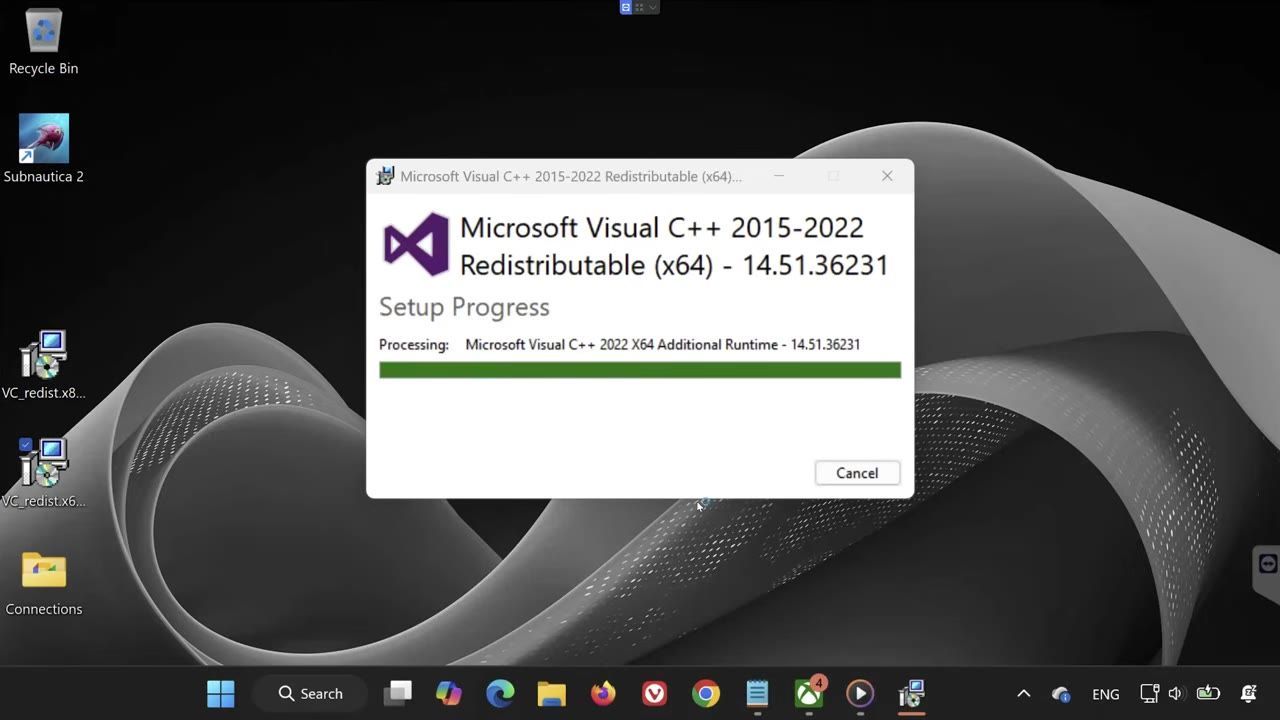Open Task View from the taskbar
This screenshot has width=1280, height=720.
tap(398, 693)
